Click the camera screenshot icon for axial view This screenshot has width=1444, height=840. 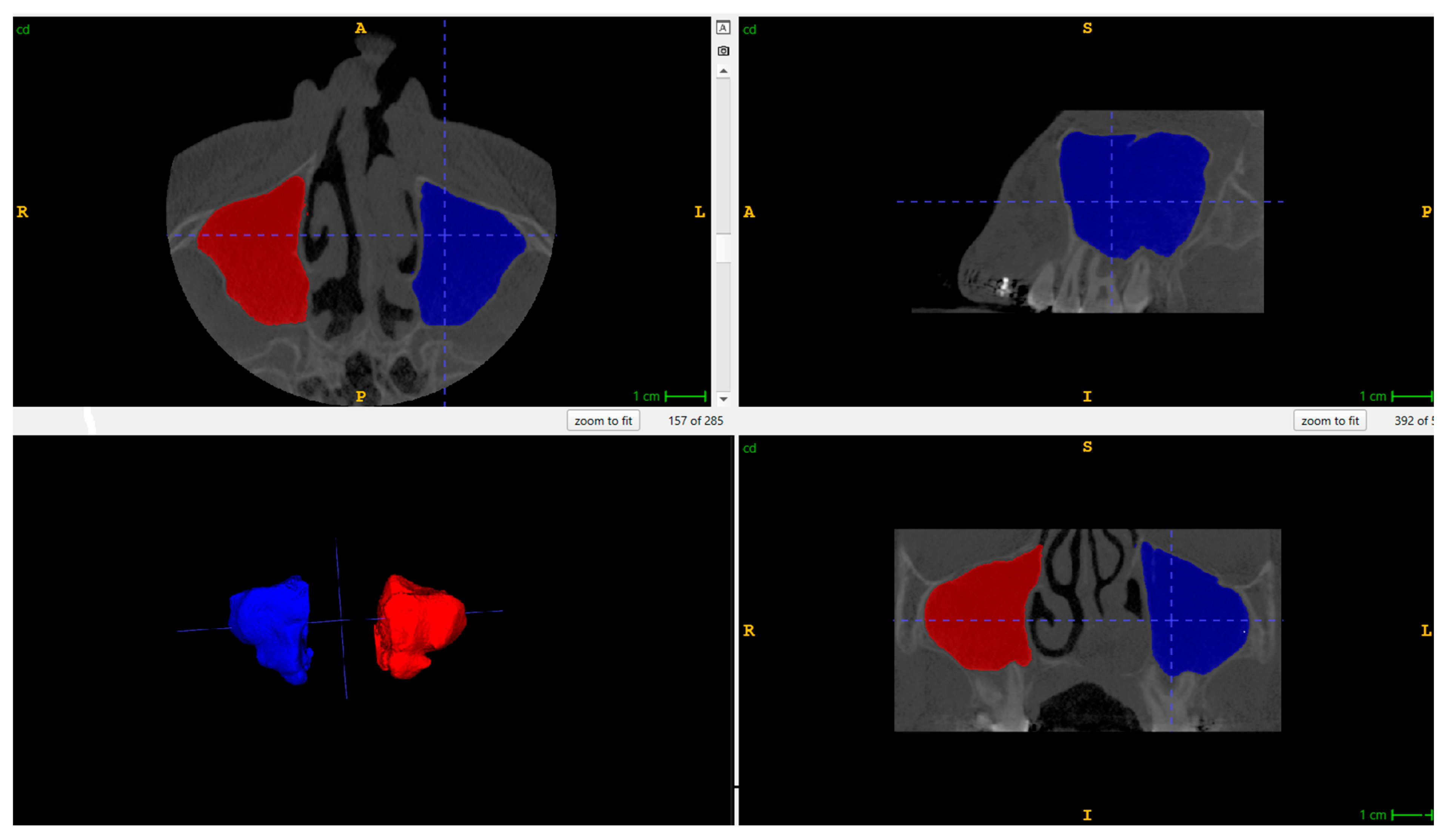(723, 51)
